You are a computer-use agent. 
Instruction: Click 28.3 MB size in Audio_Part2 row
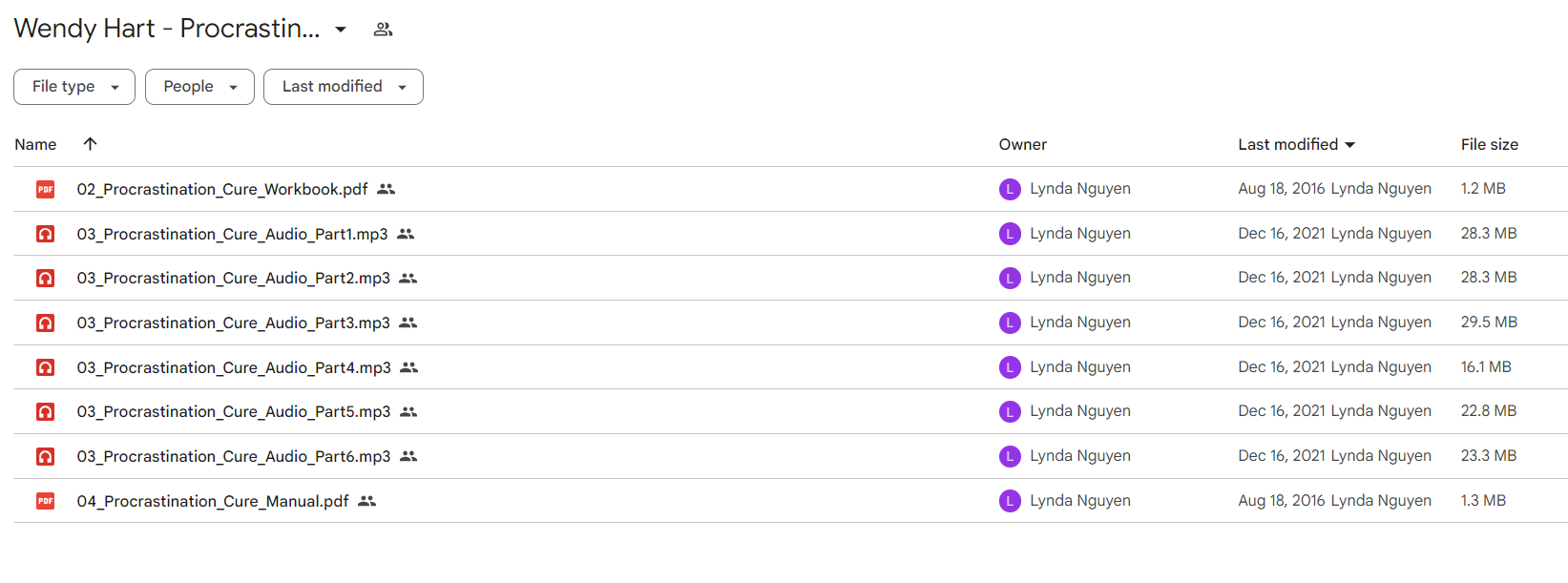1489,278
